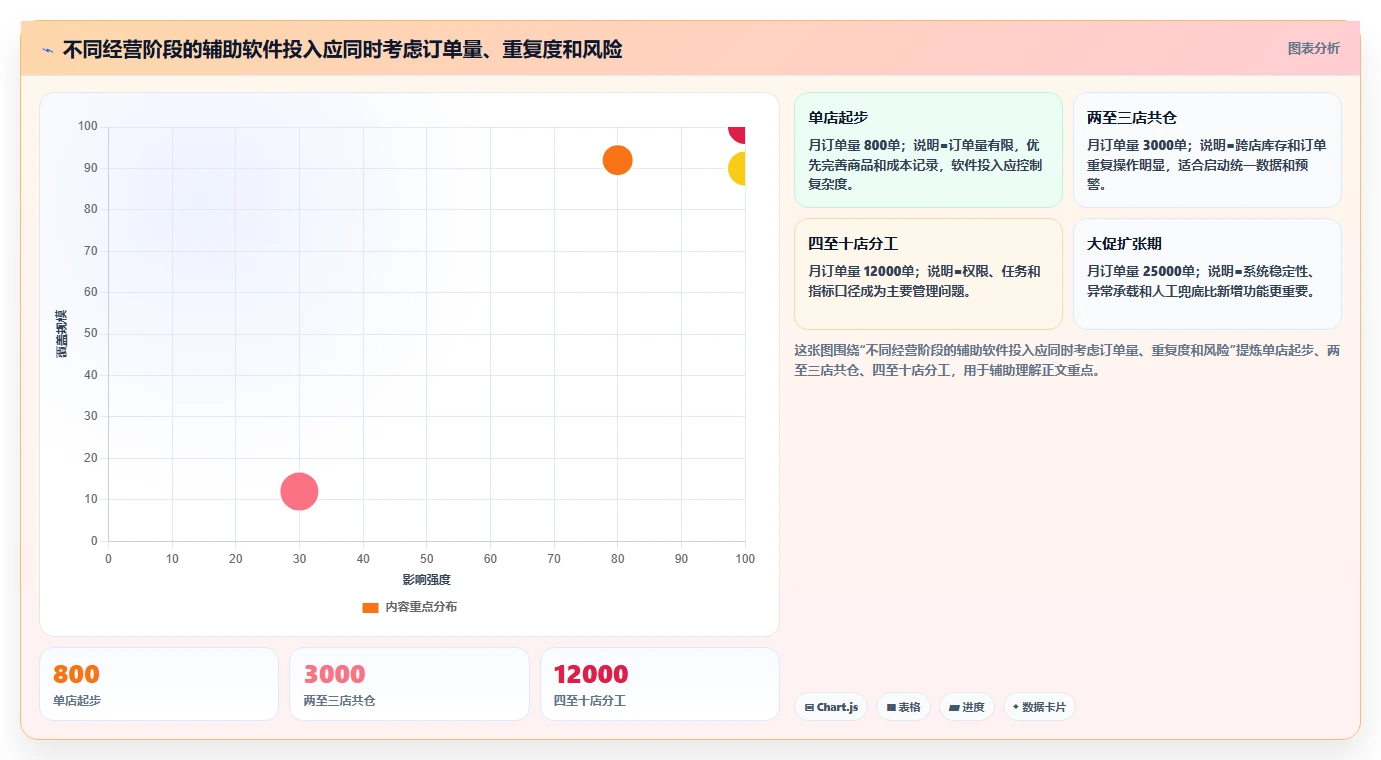Viewport: 1381px width, 760px height.
Task: Open the 四至十店分工 info card
Action: (928, 274)
